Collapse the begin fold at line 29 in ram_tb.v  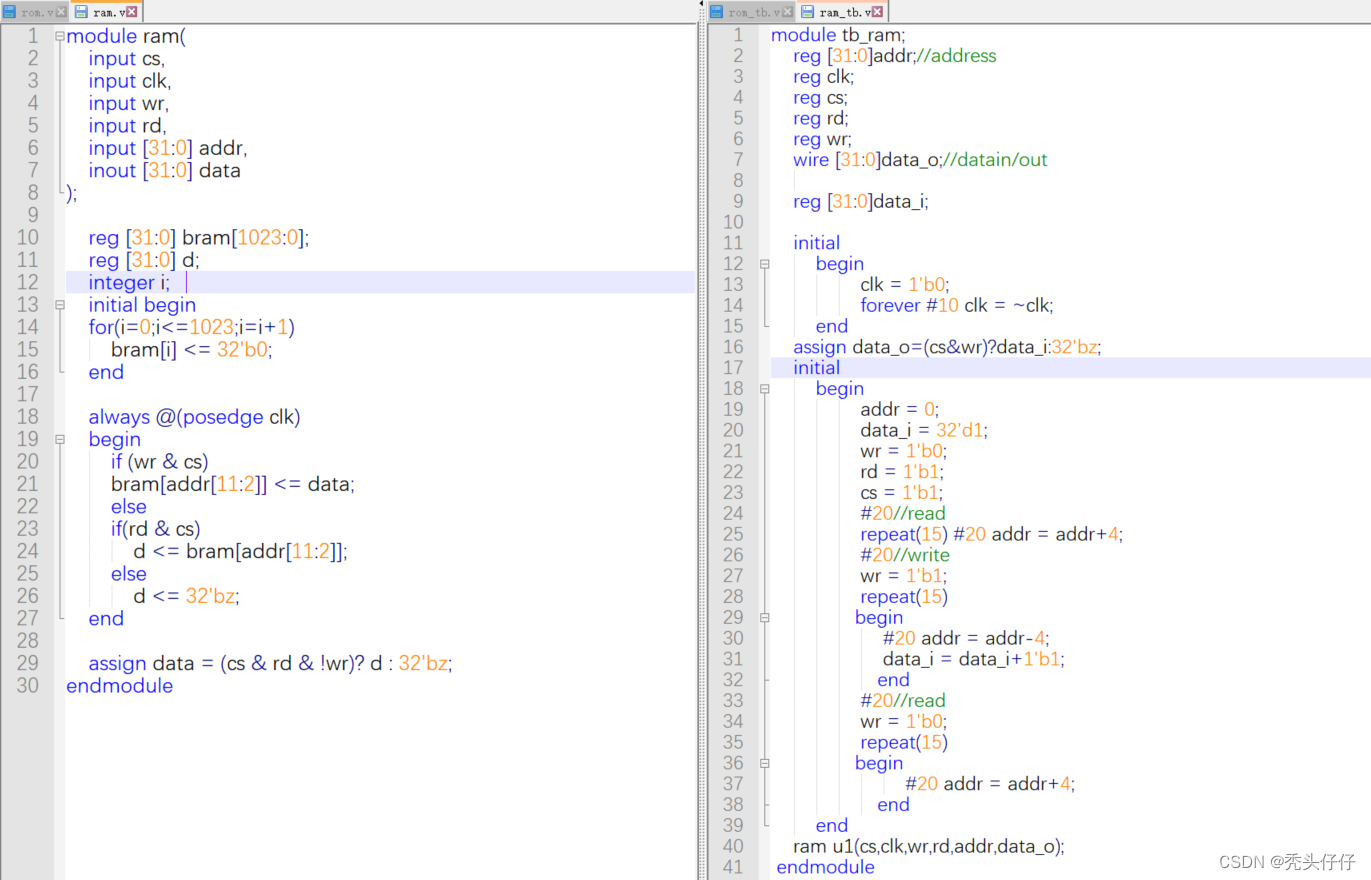[765, 618]
